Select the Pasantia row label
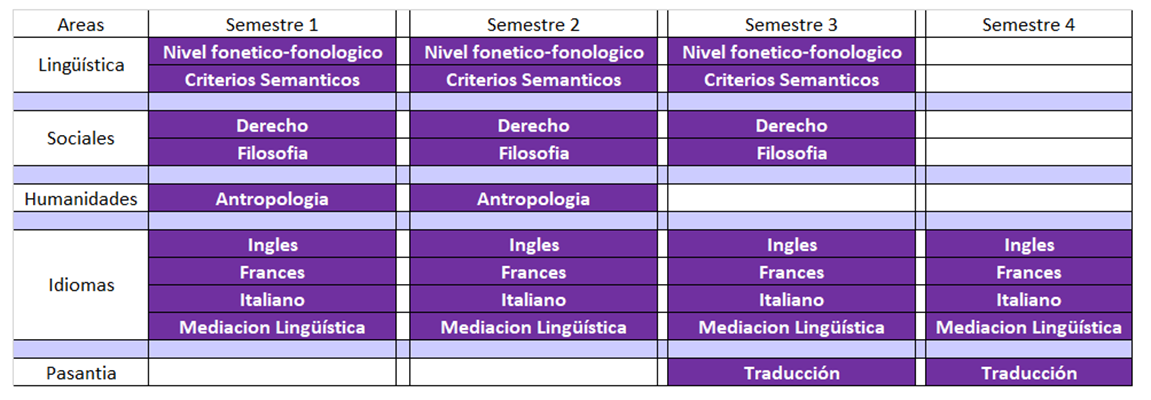This screenshot has height=400, width=1151. pos(81,373)
